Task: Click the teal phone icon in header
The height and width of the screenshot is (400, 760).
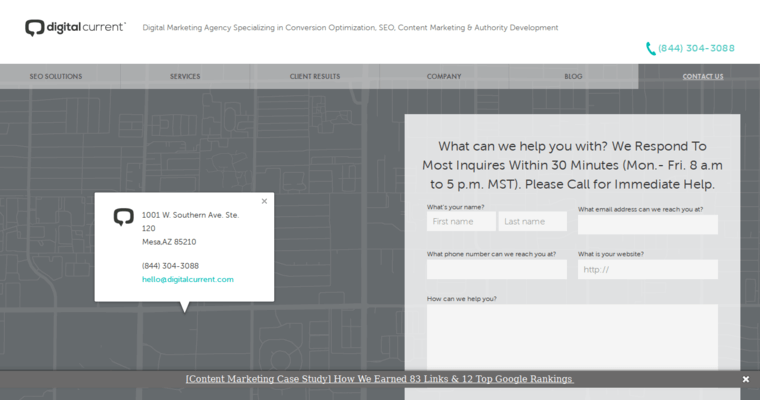Action: point(650,48)
